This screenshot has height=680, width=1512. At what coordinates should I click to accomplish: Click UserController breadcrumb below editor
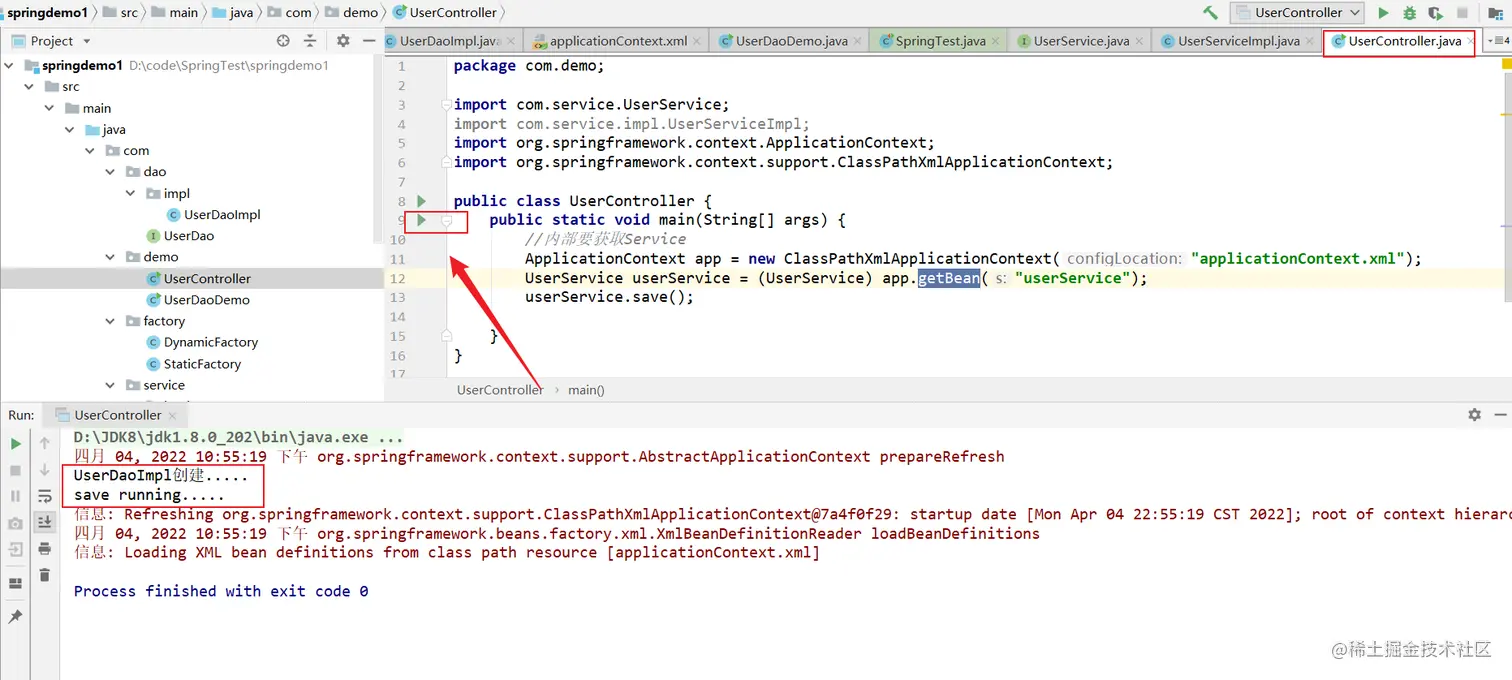tap(500, 390)
